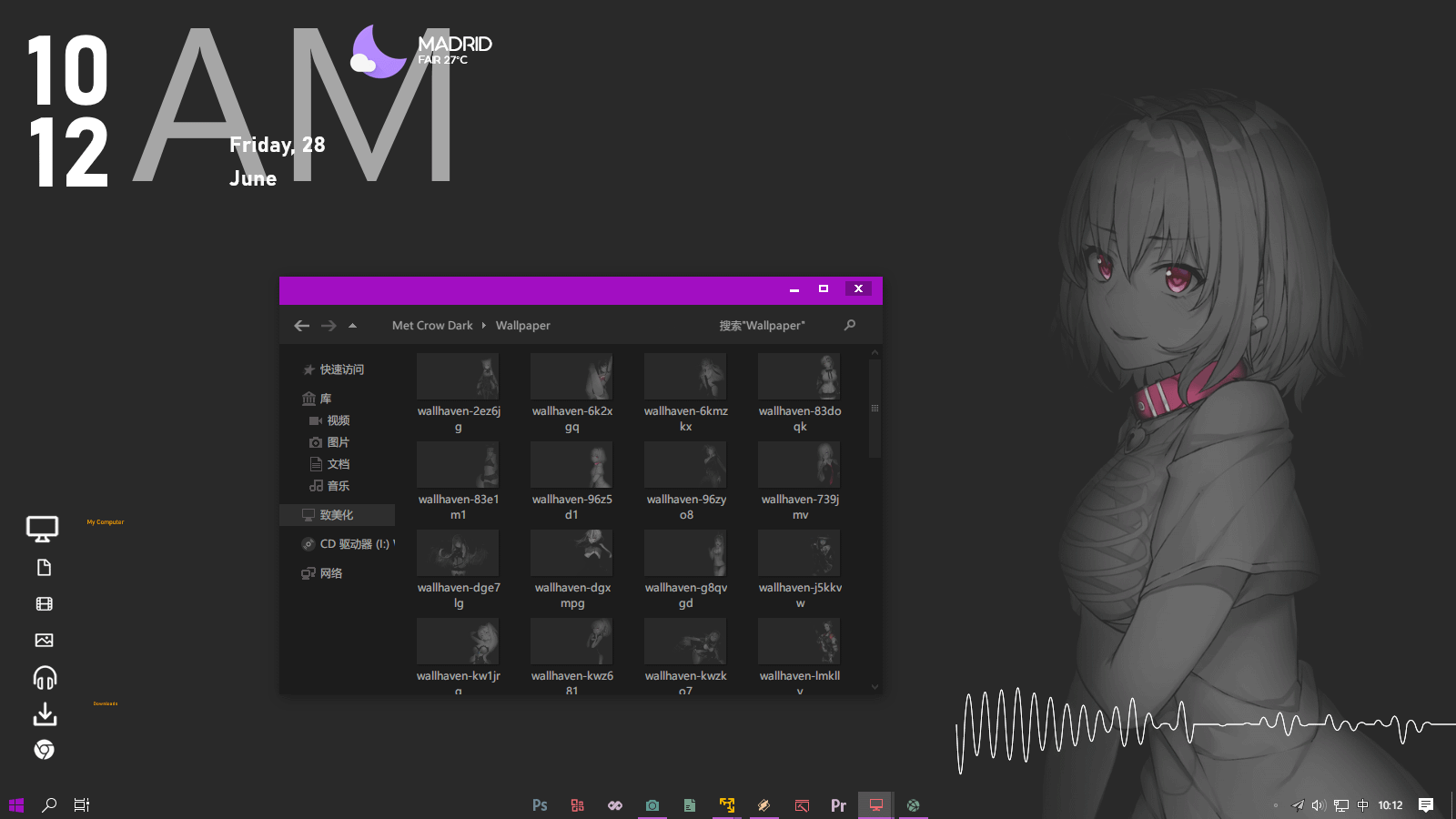The height and width of the screenshot is (819, 1456).
Task: Select wallhaven-6kmzkx thumbnail
Action: click(685, 377)
